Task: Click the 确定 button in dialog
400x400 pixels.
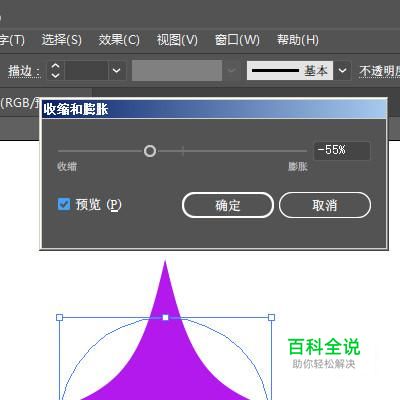Action: (x=228, y=205)
